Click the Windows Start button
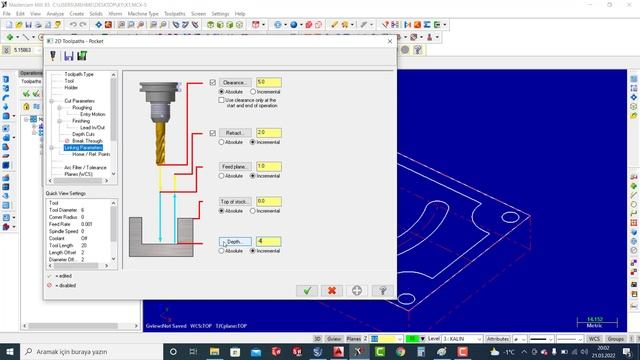 9,351
